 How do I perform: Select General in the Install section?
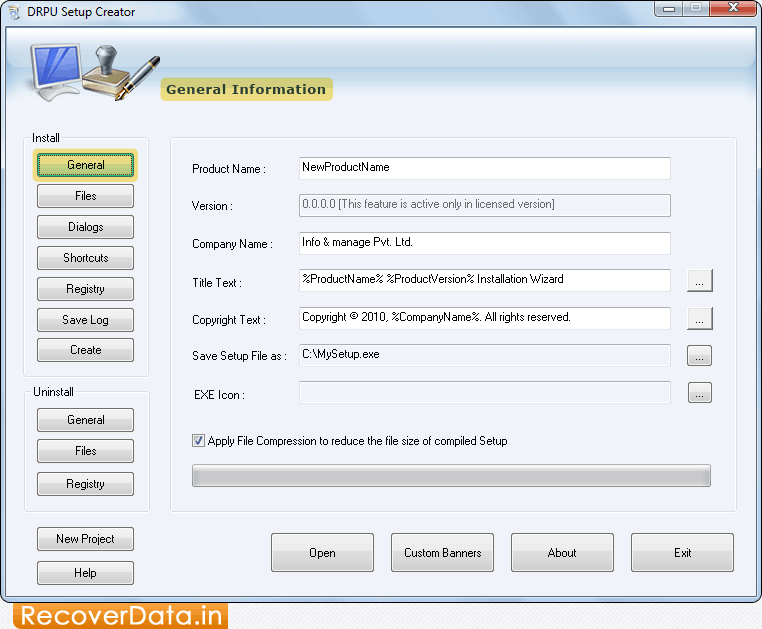click(86, 165)
